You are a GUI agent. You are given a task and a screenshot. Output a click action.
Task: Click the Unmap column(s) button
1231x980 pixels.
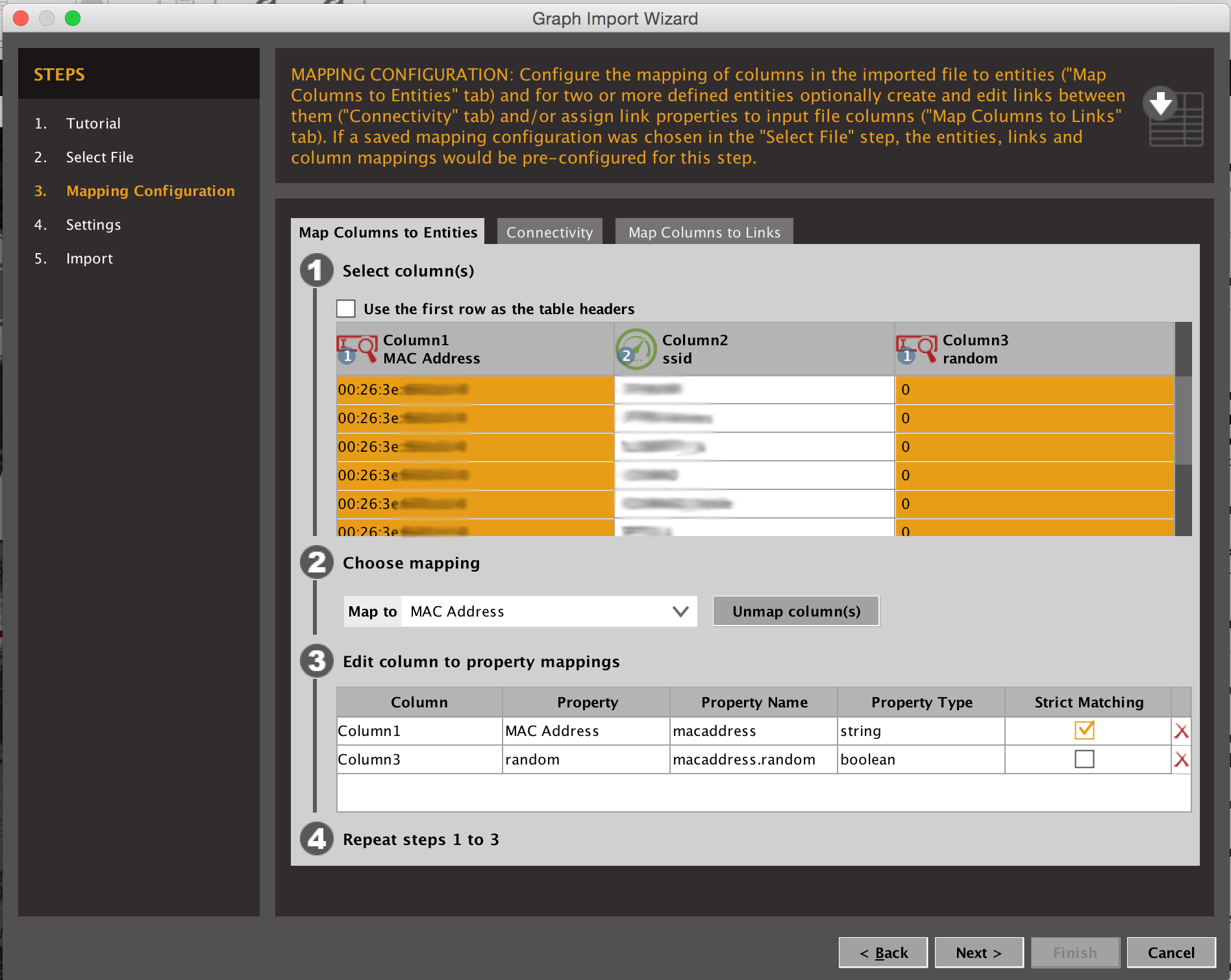[795, 611]
